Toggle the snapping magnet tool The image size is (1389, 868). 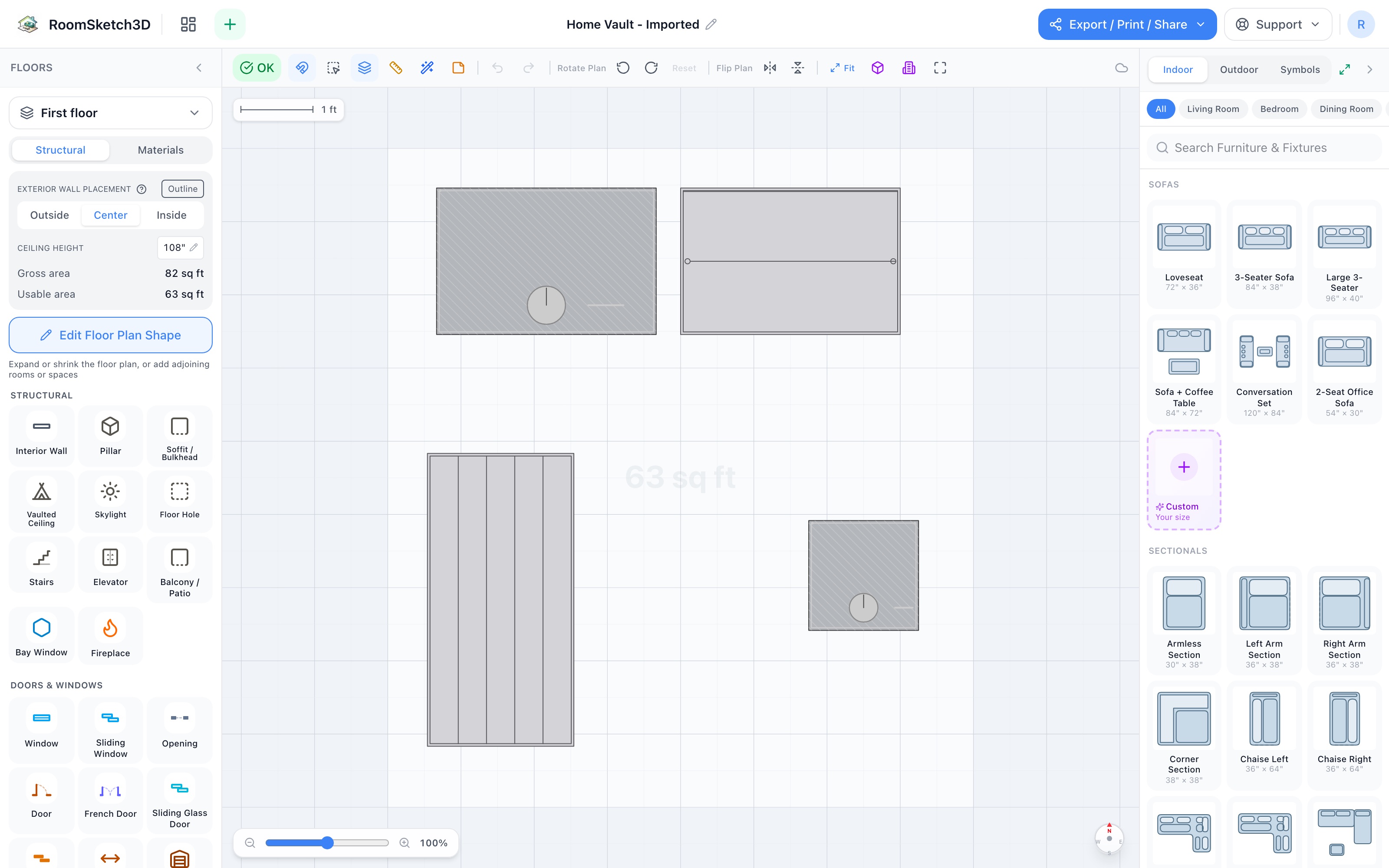pos(302,68)
